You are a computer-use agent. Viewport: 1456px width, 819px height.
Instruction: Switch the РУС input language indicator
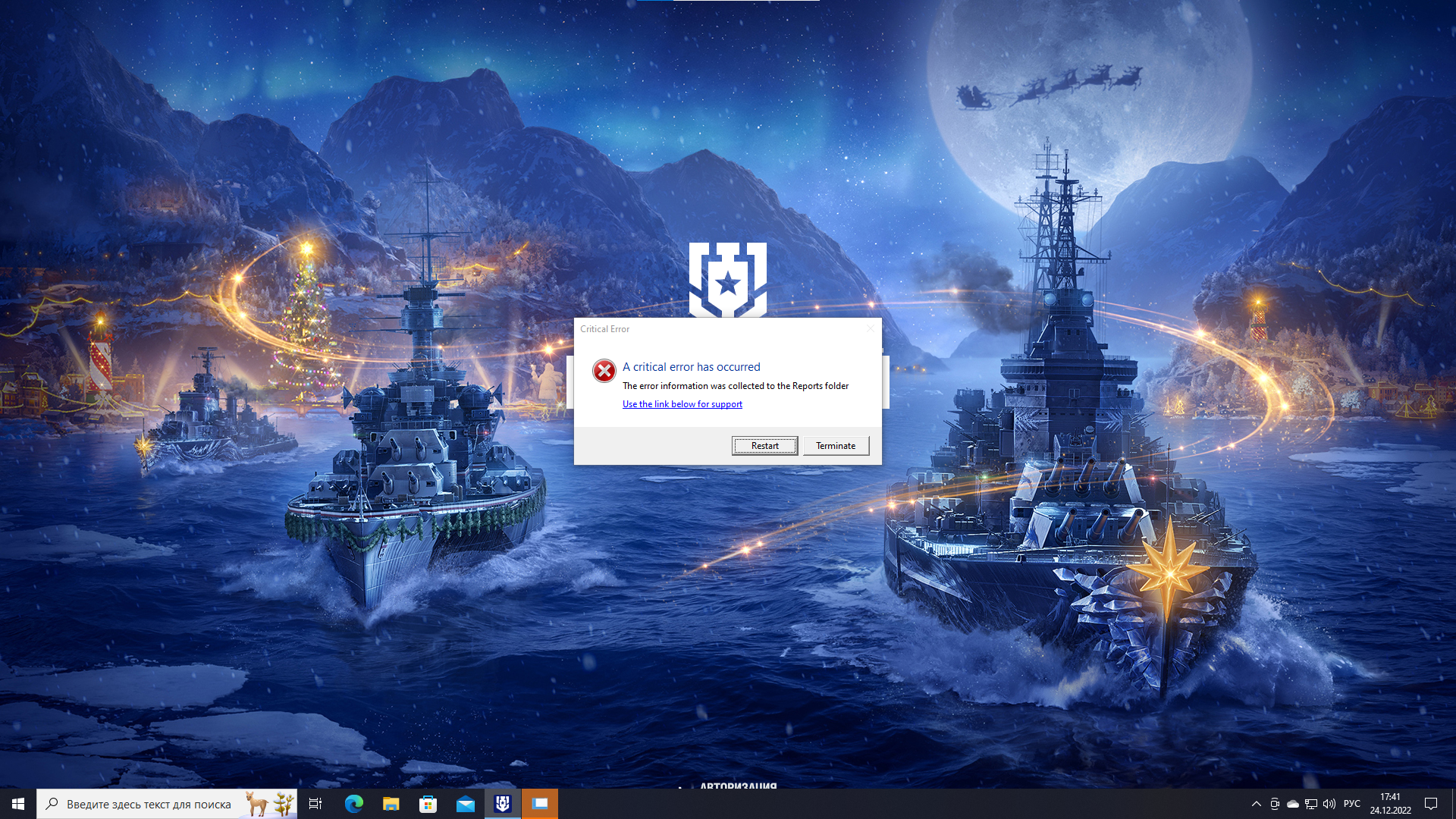[x=1352, y=804]
